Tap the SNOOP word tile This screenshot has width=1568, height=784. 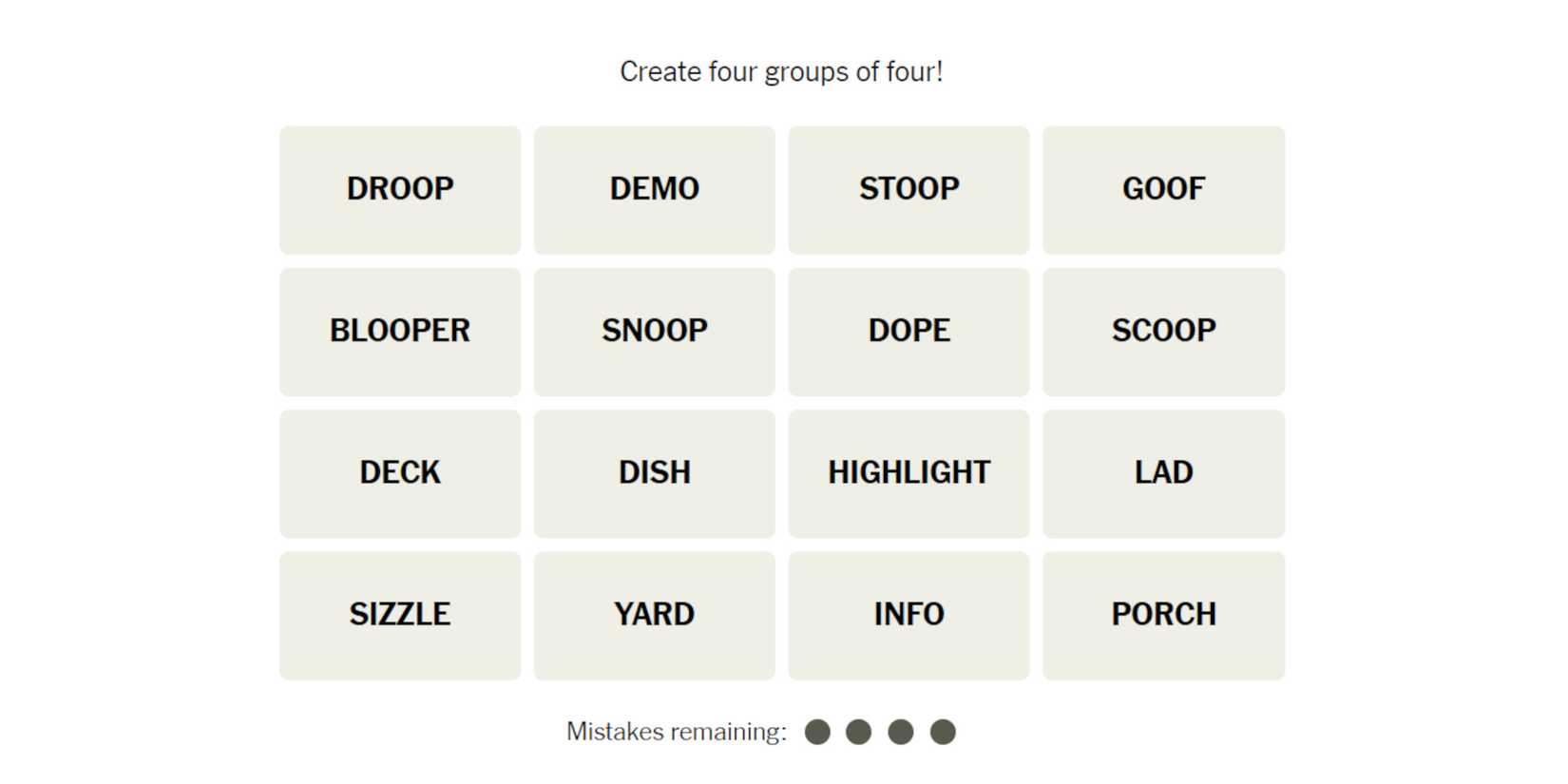(654, 332)
